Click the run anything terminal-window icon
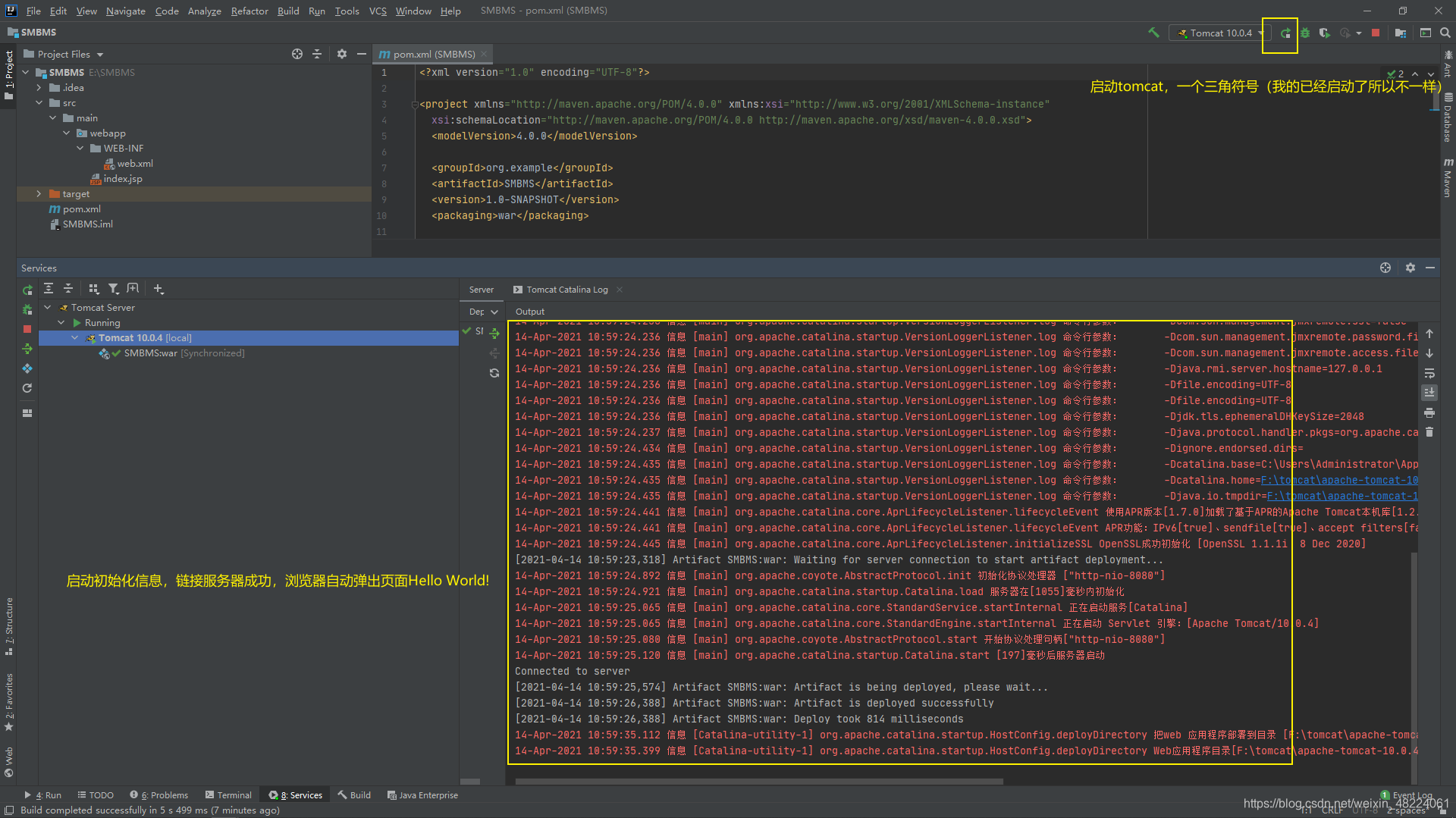Image resolution: width=1456 pixels, height=818 pixels. tap(1426, 33)
